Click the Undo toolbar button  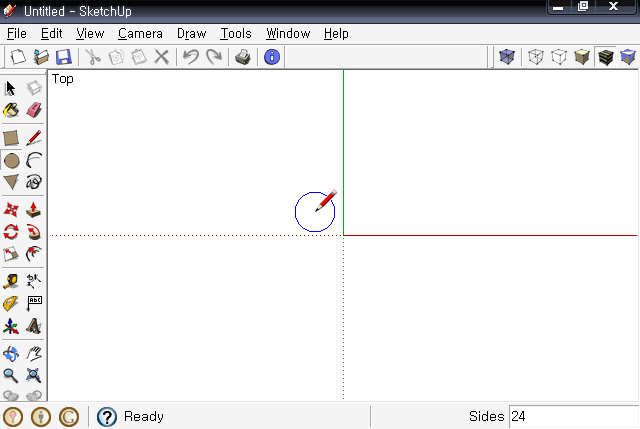[190, 57]
